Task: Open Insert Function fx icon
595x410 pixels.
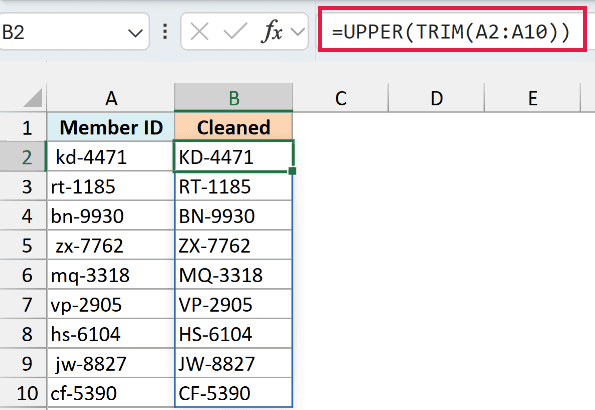Action: (272, 32)
